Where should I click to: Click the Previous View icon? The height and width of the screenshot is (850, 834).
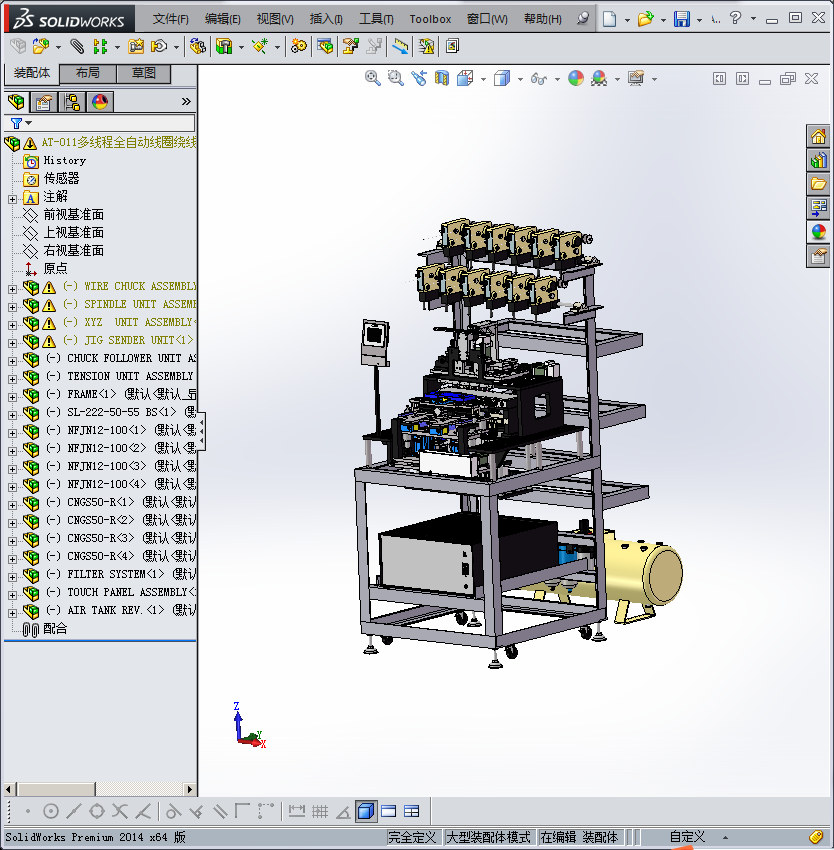point(419,79)
